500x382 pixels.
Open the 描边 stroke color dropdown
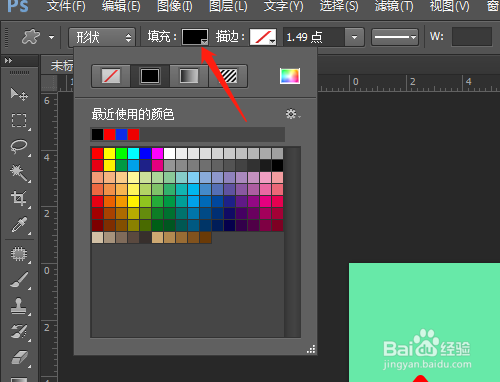[263, 37]
